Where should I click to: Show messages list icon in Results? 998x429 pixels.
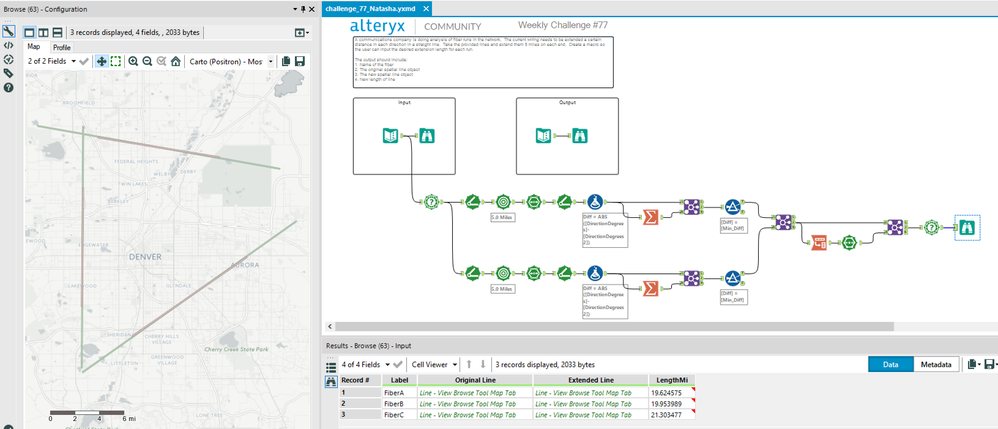pos(331,367)
